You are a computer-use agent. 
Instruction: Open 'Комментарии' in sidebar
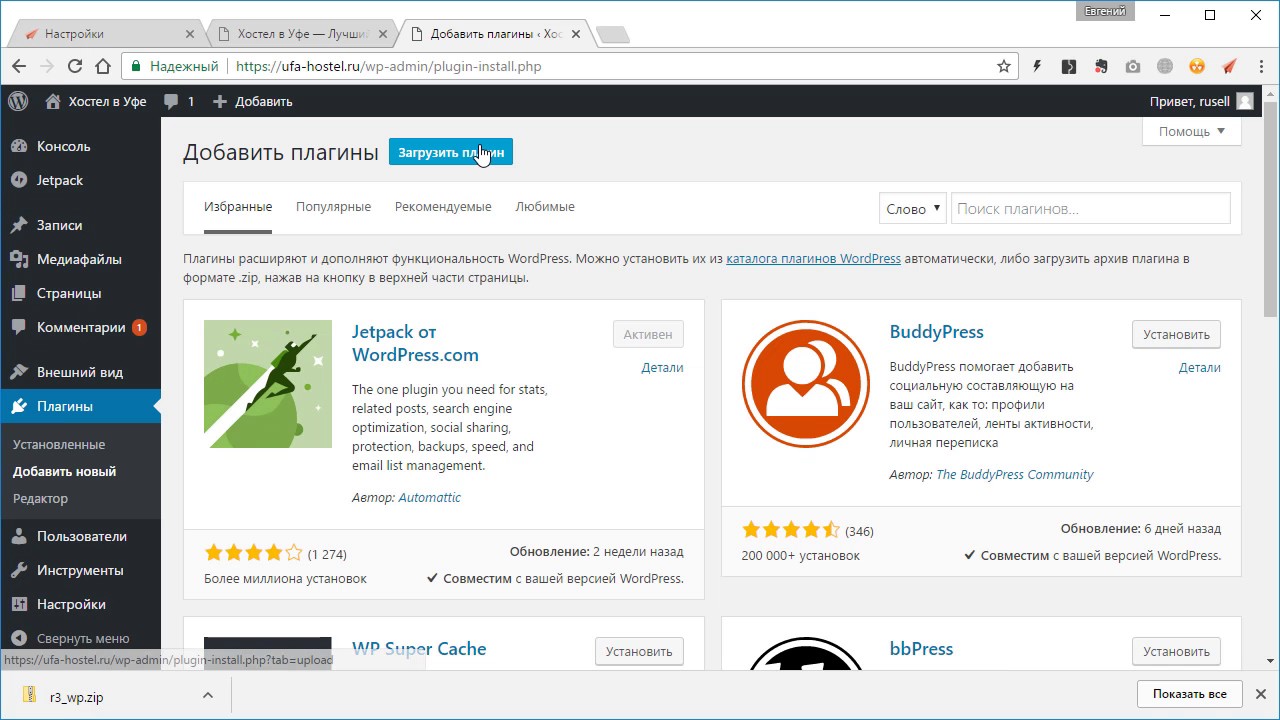[80, 327]
